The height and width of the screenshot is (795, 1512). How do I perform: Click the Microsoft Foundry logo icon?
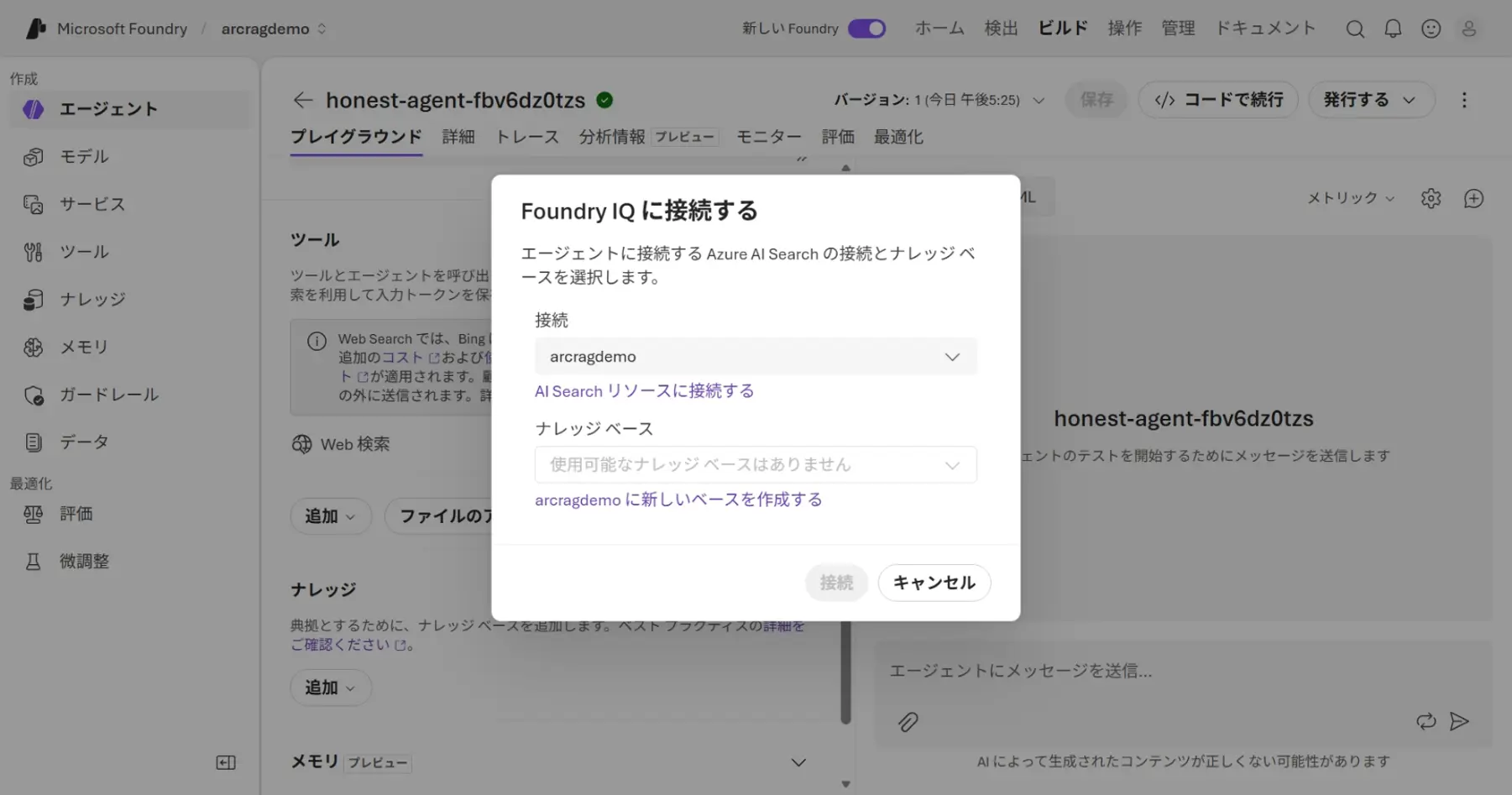(x=36, y=29)
